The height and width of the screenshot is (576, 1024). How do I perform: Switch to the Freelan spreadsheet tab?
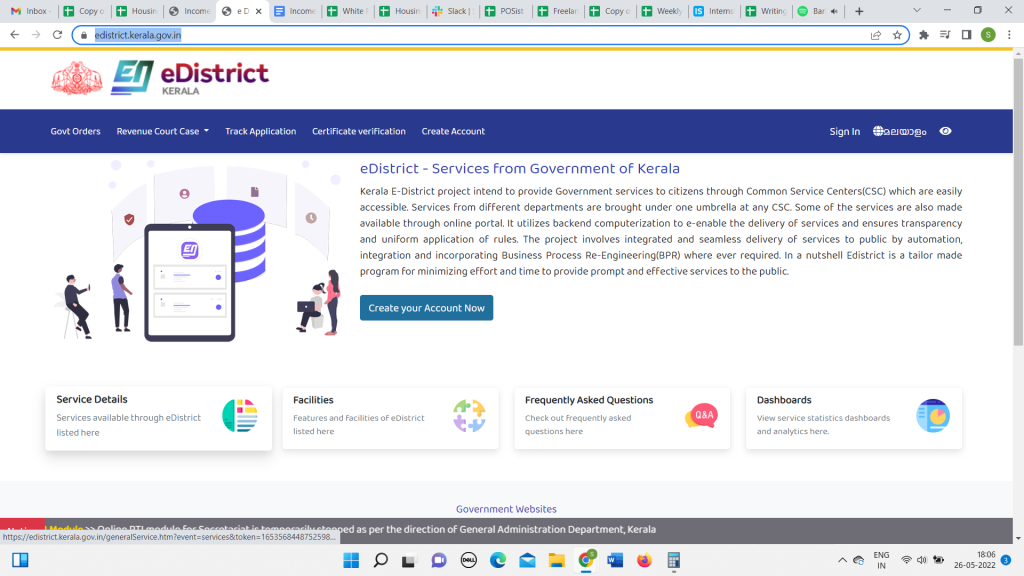click(x=558, y=11)
